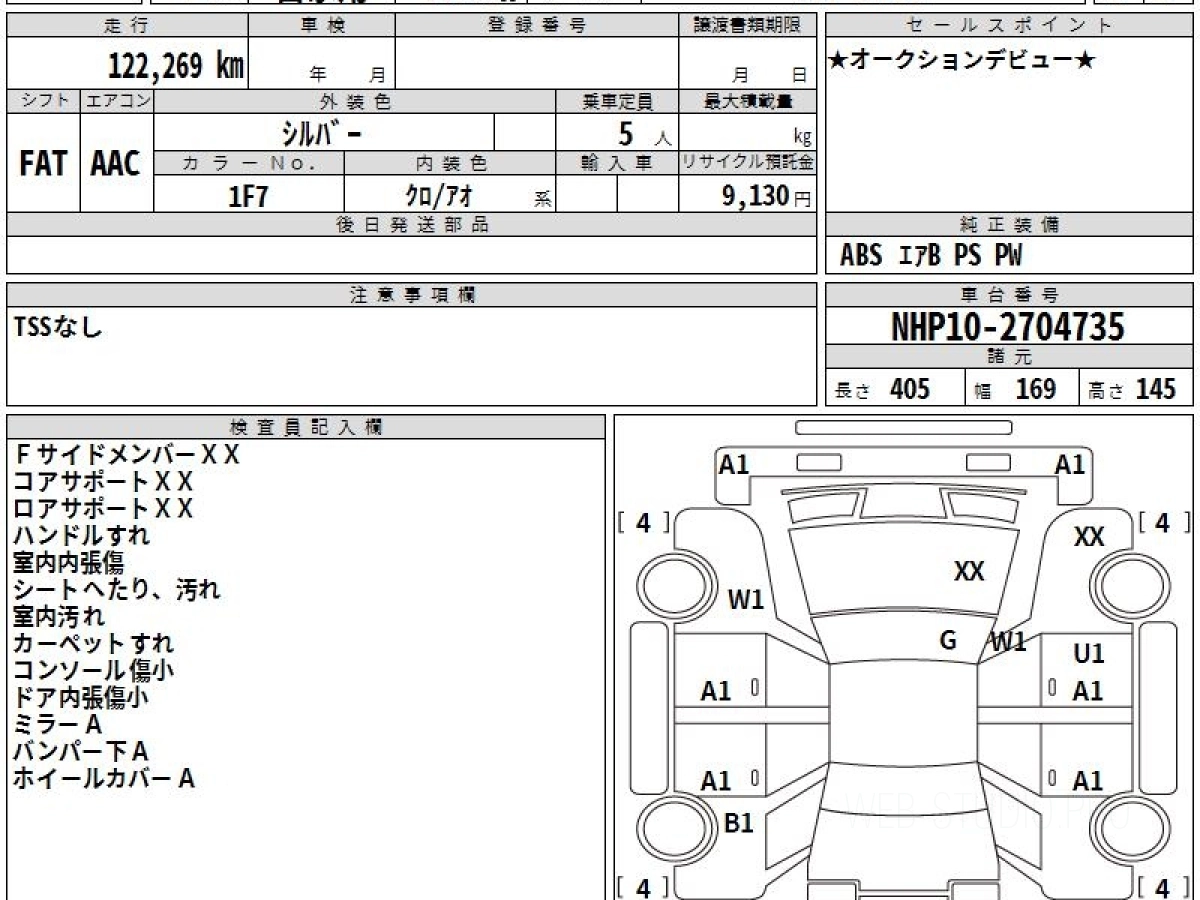
Task: Select the interior color クロ/アオ
Action: pyautogui.click(x=438, y=196)
